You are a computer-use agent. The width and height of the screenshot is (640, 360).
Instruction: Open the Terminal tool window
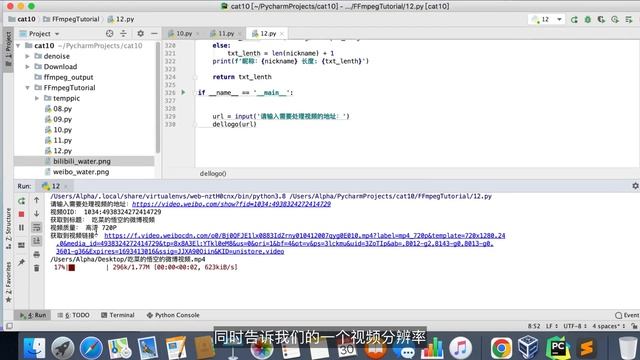click(118, 315)
